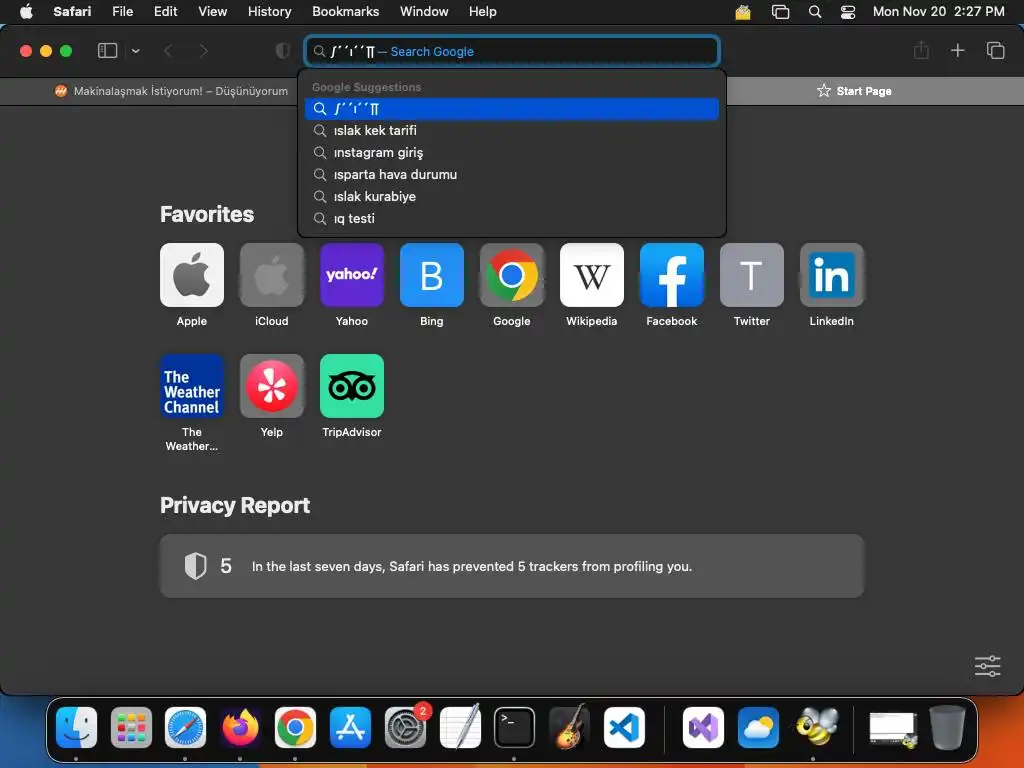Open the Bookmarks menu

click(345, 12)
